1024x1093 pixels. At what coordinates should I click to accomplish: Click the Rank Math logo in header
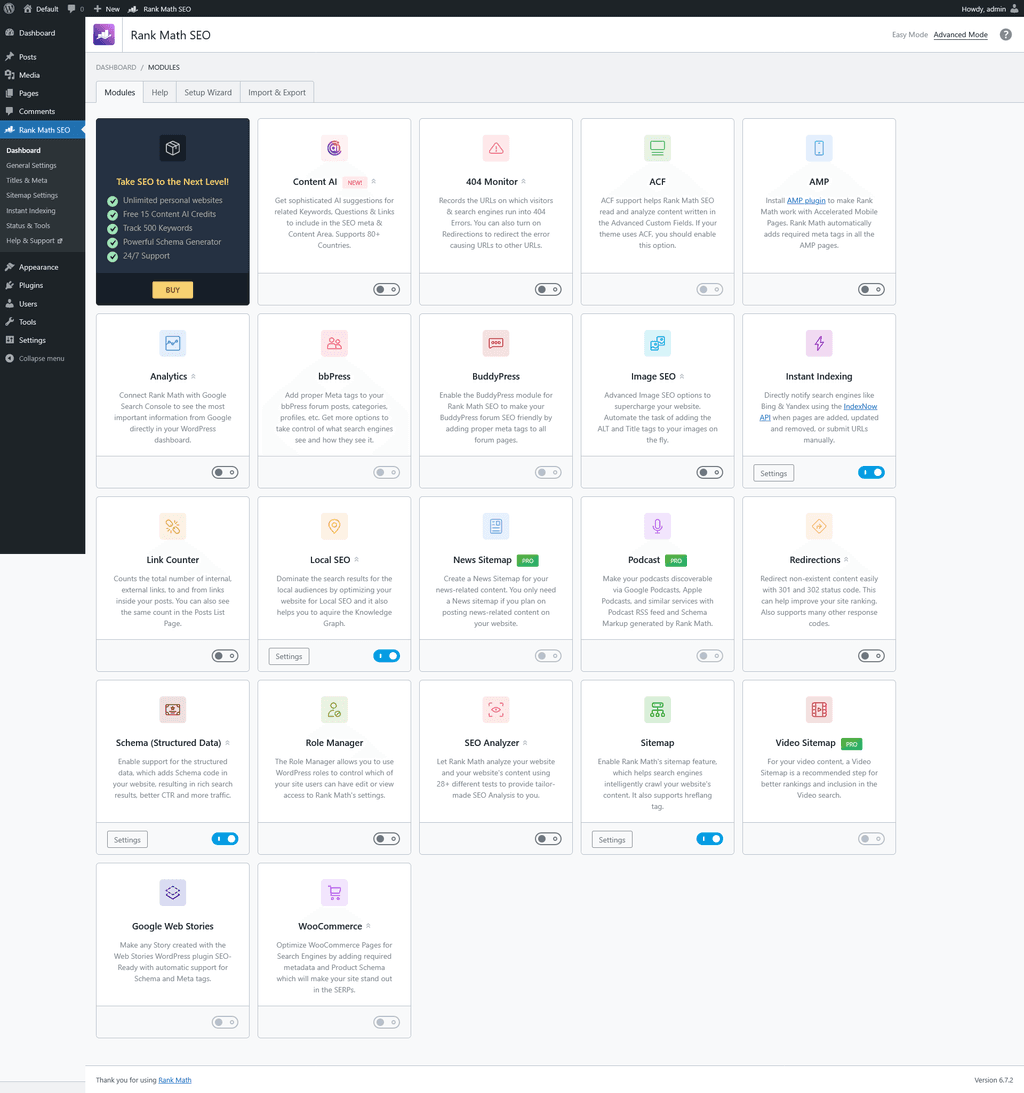pos(104,34)
